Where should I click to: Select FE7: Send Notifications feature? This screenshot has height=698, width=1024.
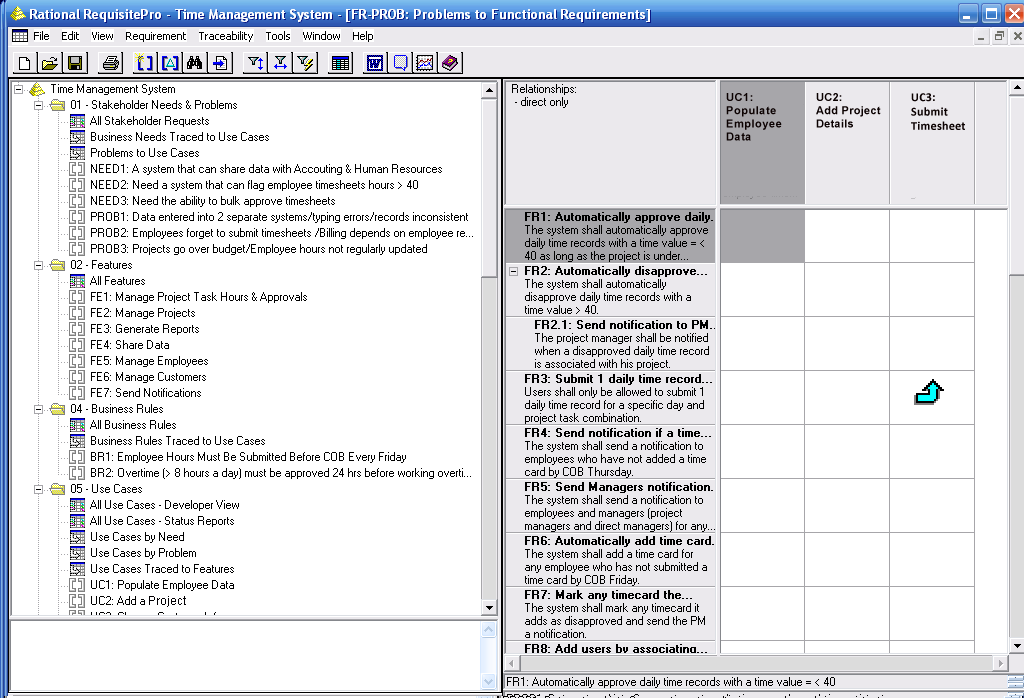[x=146, y=393]
